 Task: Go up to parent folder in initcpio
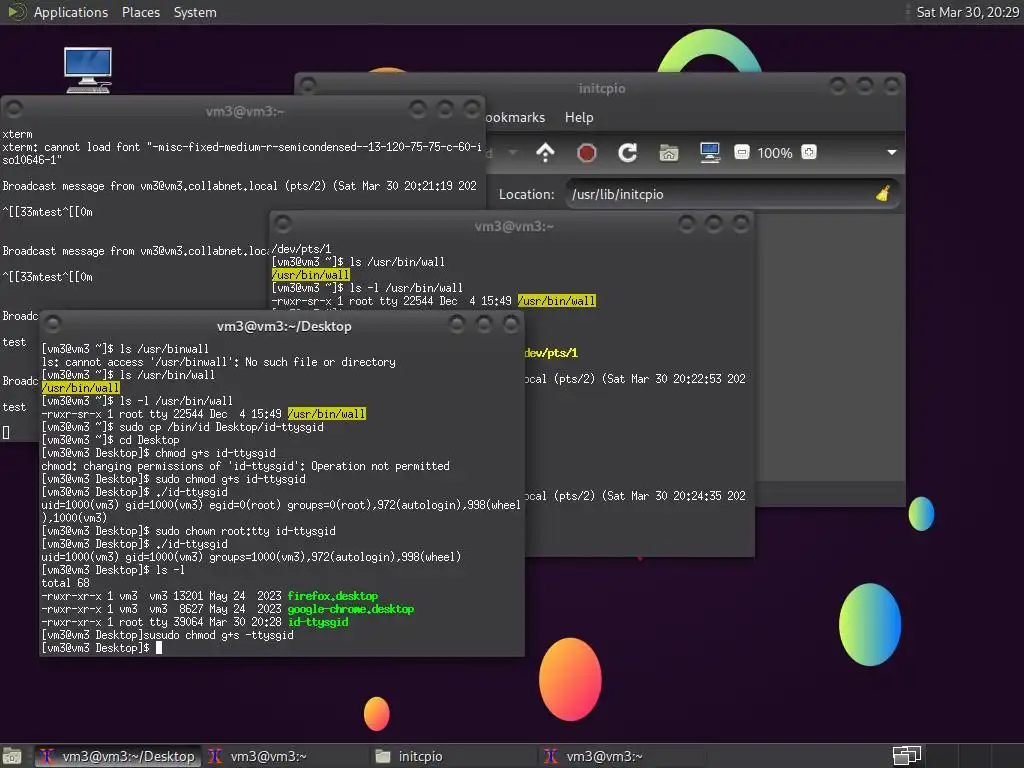click(545, 153)
